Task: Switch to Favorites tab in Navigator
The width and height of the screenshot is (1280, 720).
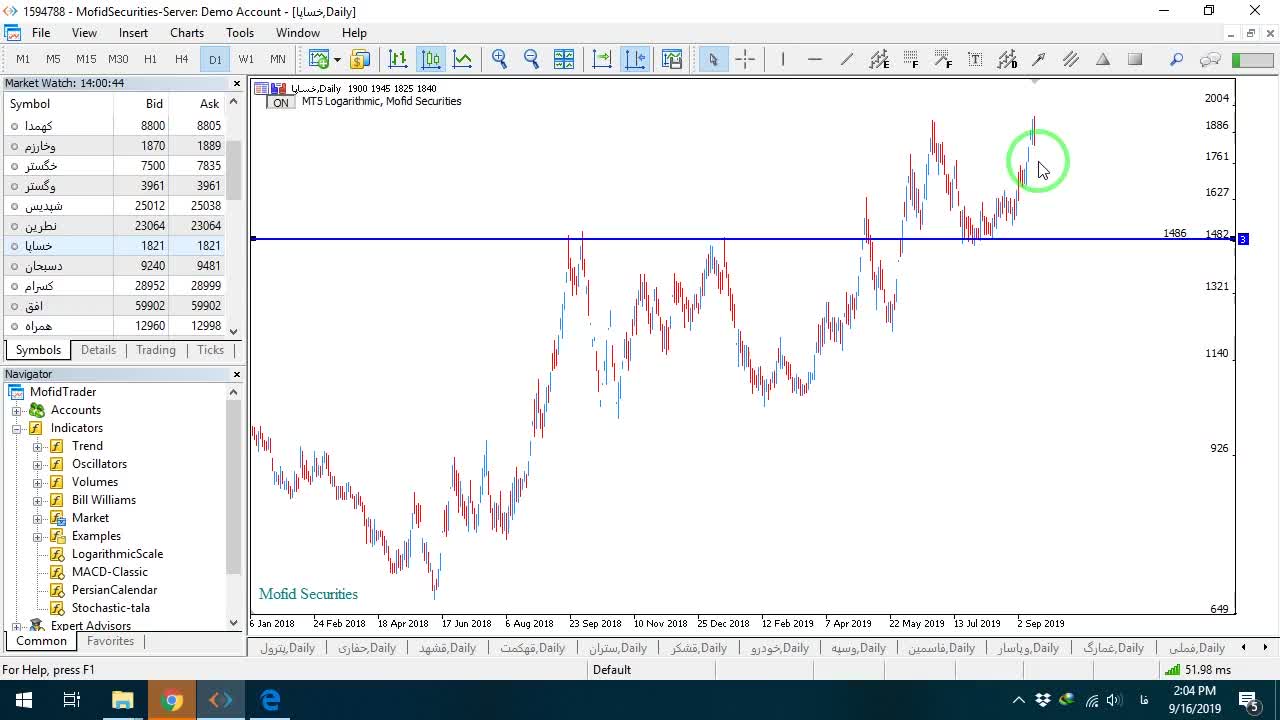Action: point(110,641)
